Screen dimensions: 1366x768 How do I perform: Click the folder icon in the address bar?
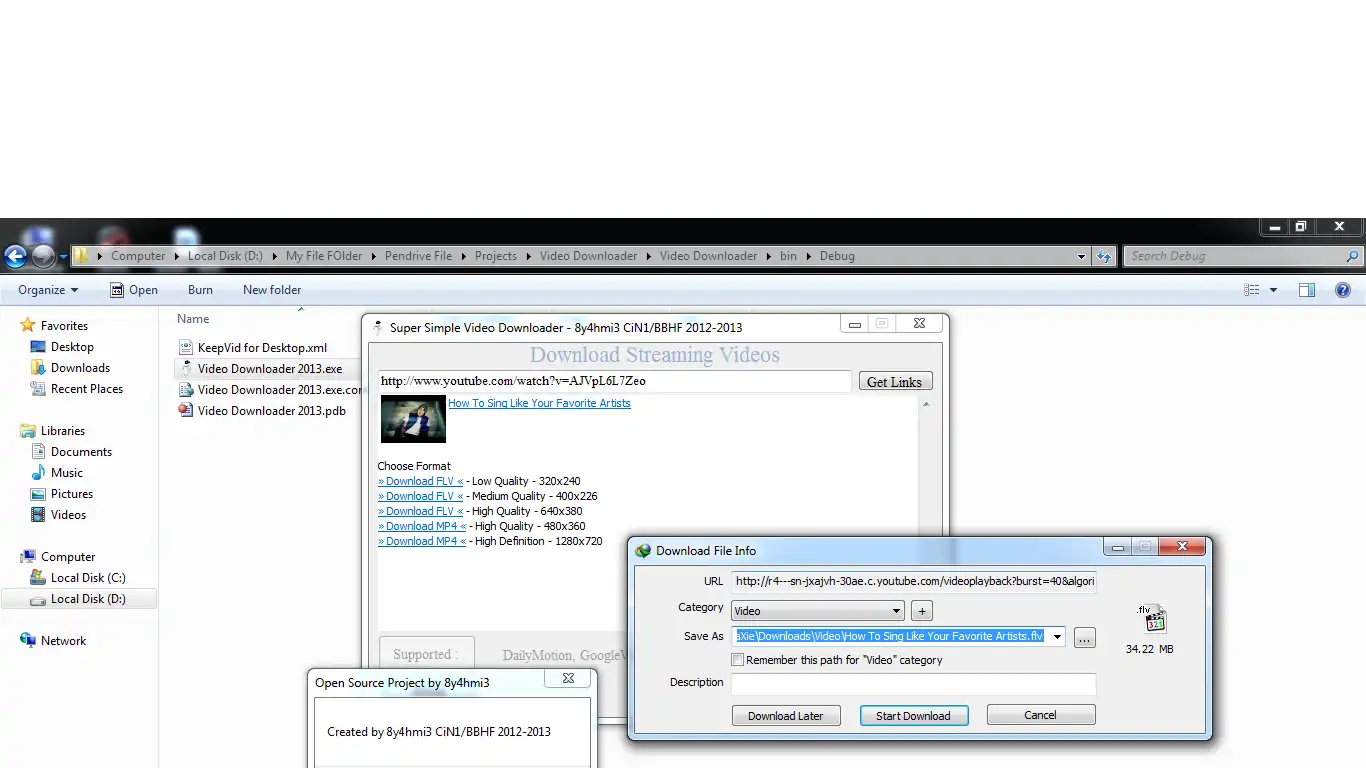[x=81, y=256]
